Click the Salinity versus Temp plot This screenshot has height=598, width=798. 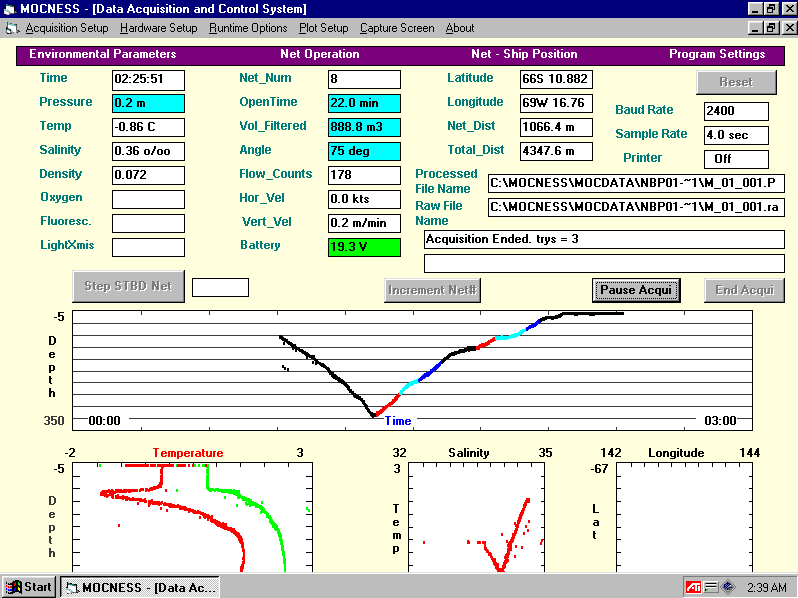click(476, 517)
